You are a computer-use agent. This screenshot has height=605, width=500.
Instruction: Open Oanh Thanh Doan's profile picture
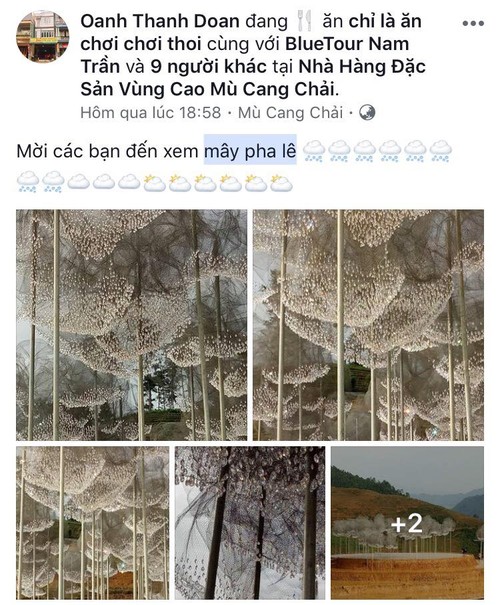click(x=42, y=37)
